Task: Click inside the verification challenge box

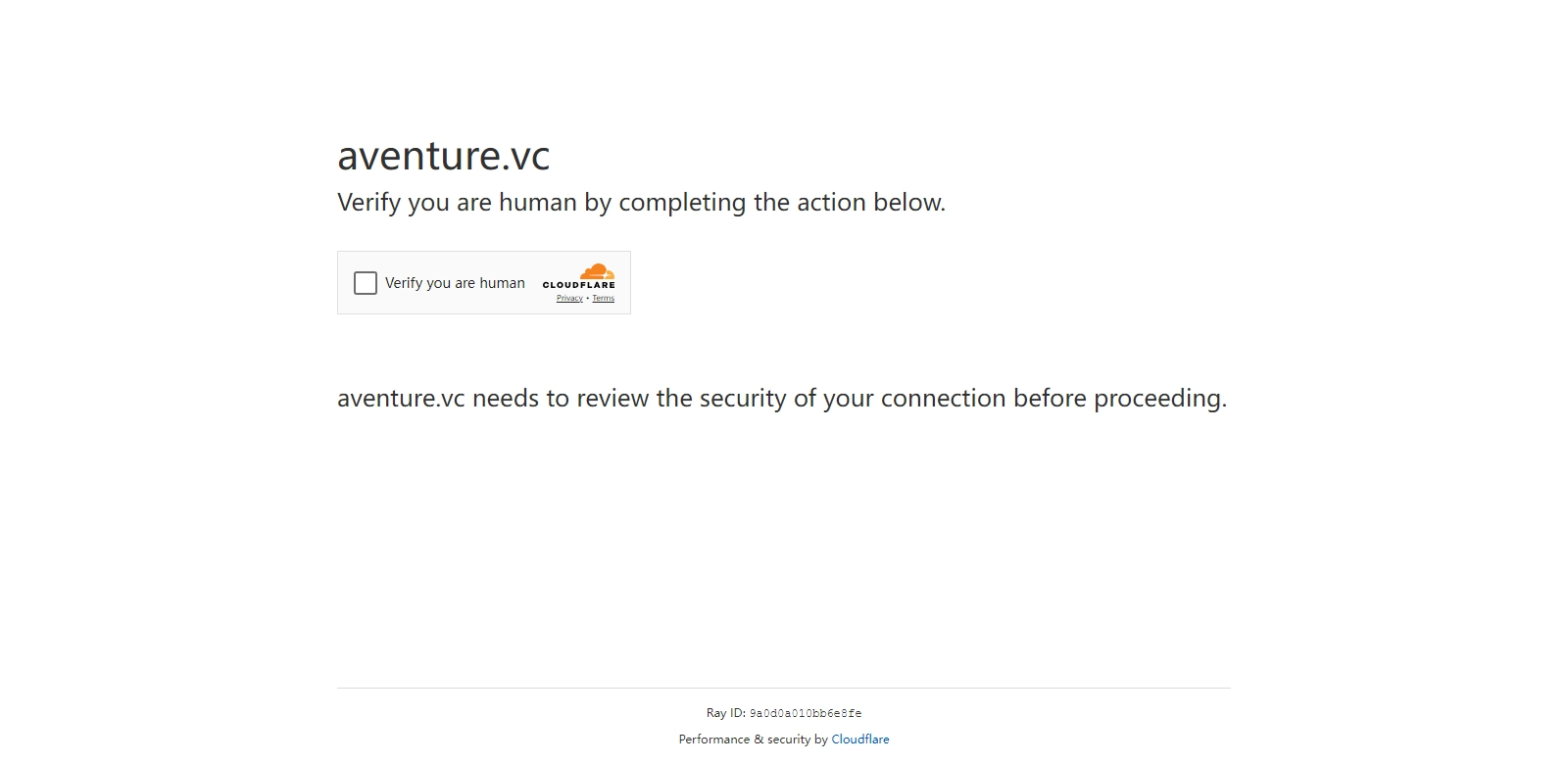Action: coord(484,283)
